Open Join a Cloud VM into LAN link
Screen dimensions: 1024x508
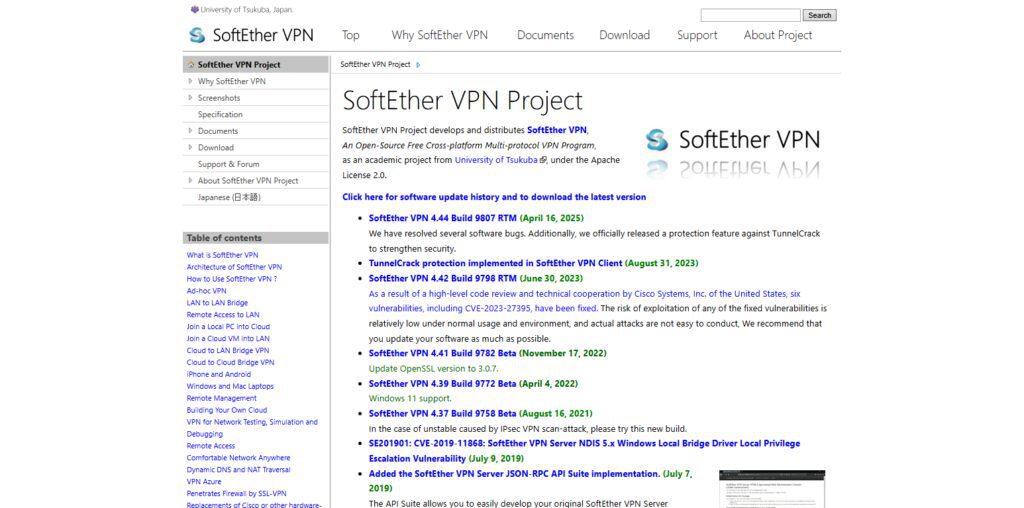pyautogui.click(x=228, y=338)
